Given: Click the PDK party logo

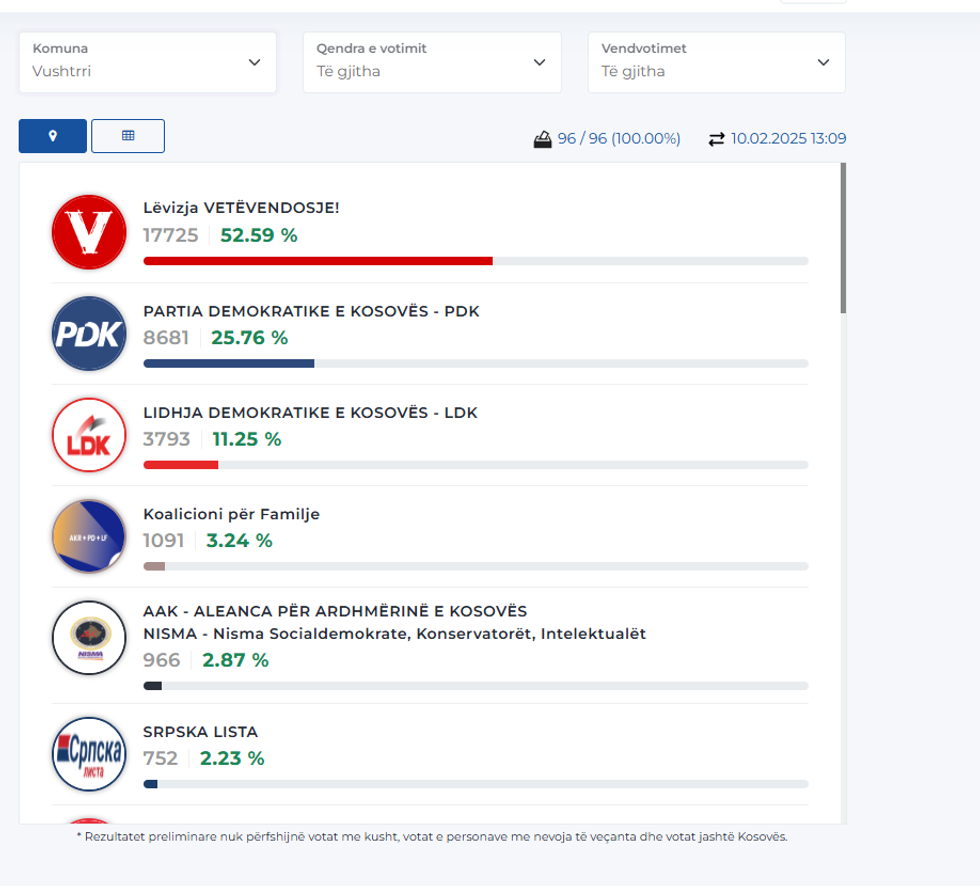Looking at the screenshot, I should tap(89, 334).
